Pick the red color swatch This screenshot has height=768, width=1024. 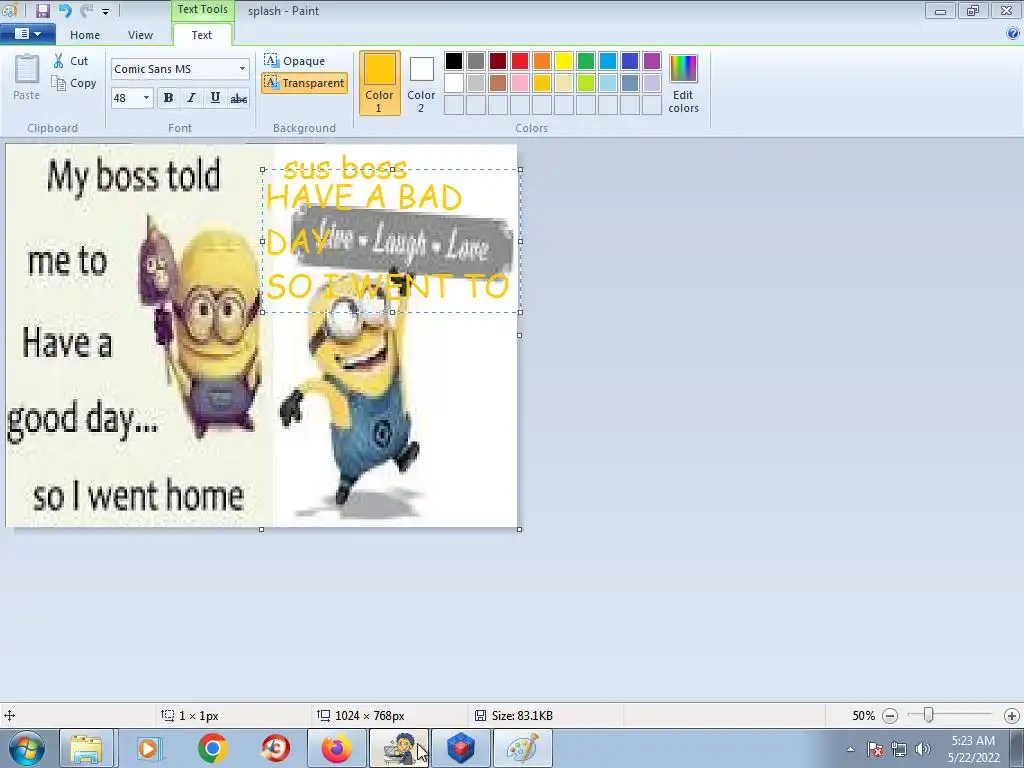coord(520,61)
